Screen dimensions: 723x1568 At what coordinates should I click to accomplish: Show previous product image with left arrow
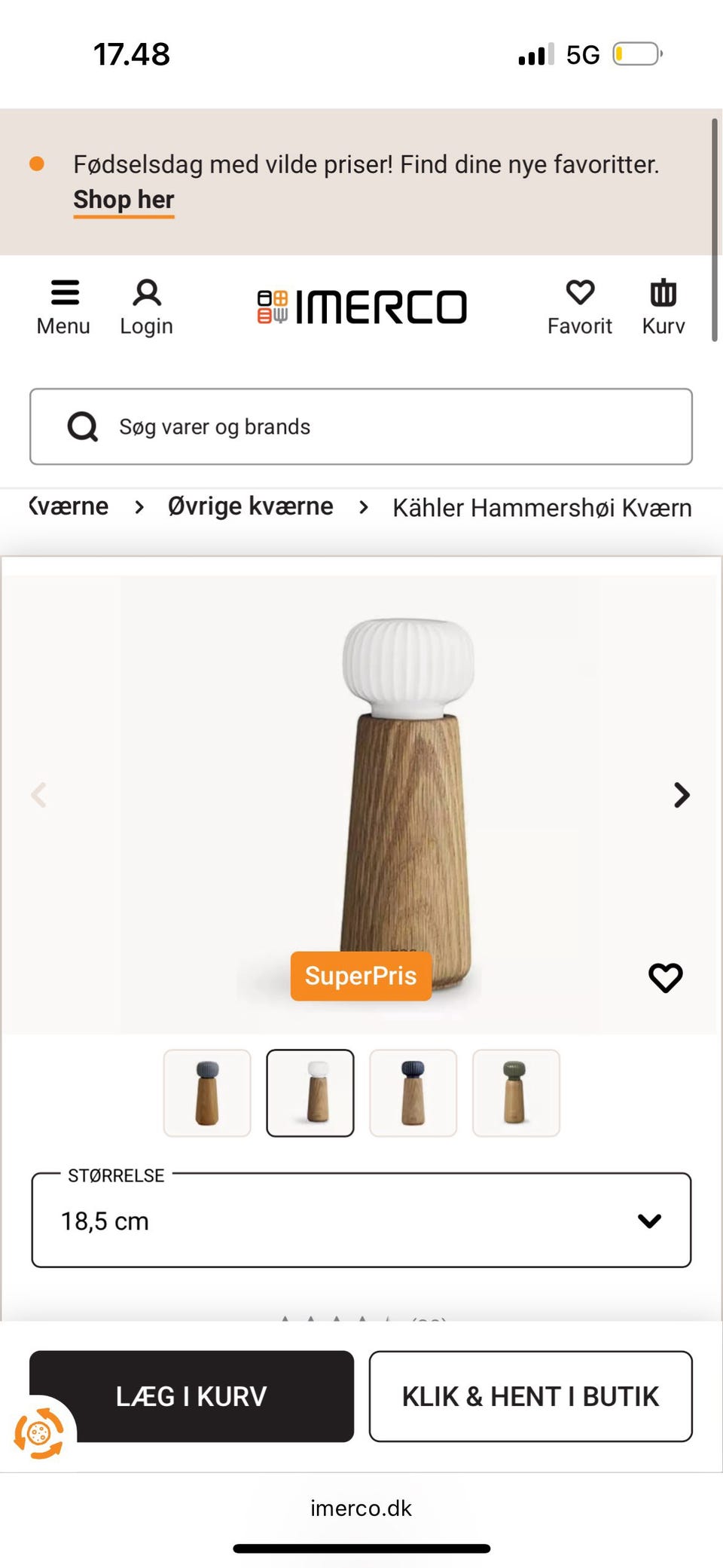[39, 795]
